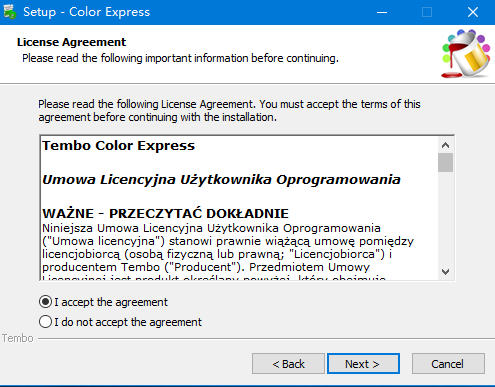Click the setup icon in title bar
The height and width of the screenshot is (387, 495).
[10, 12]
